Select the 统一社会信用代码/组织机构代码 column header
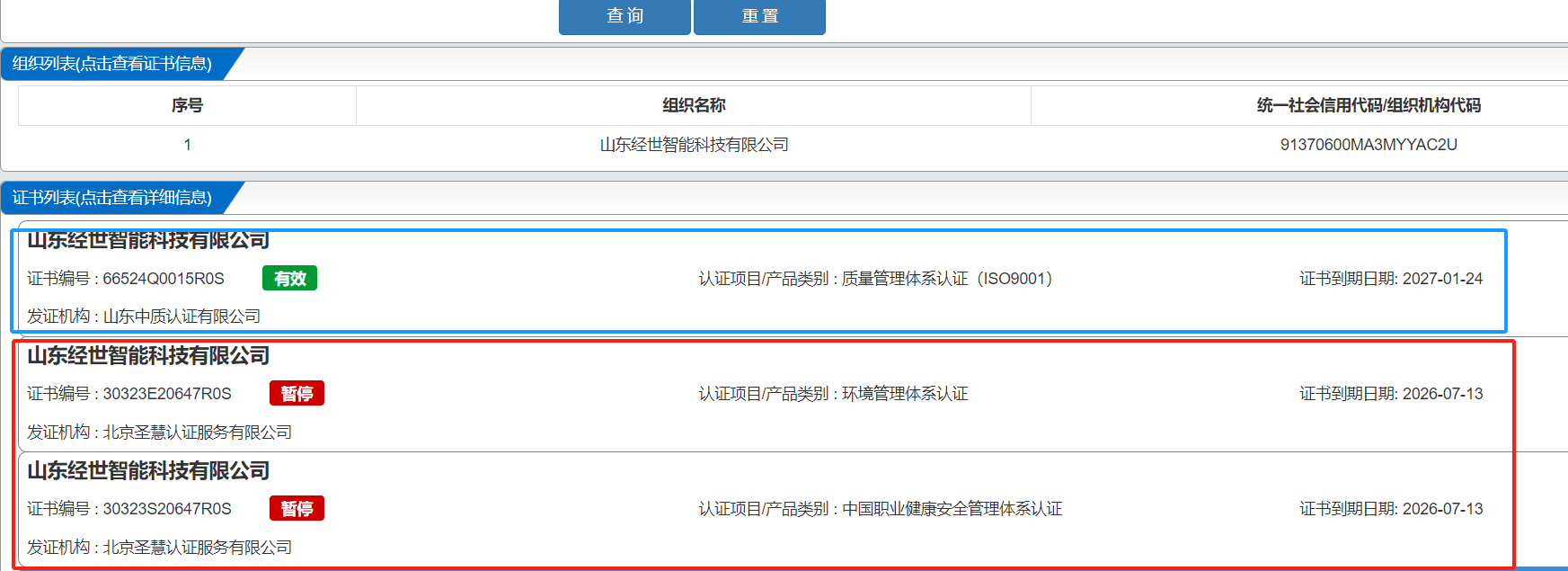The image size is (1568, 571). coord(1369,105)
